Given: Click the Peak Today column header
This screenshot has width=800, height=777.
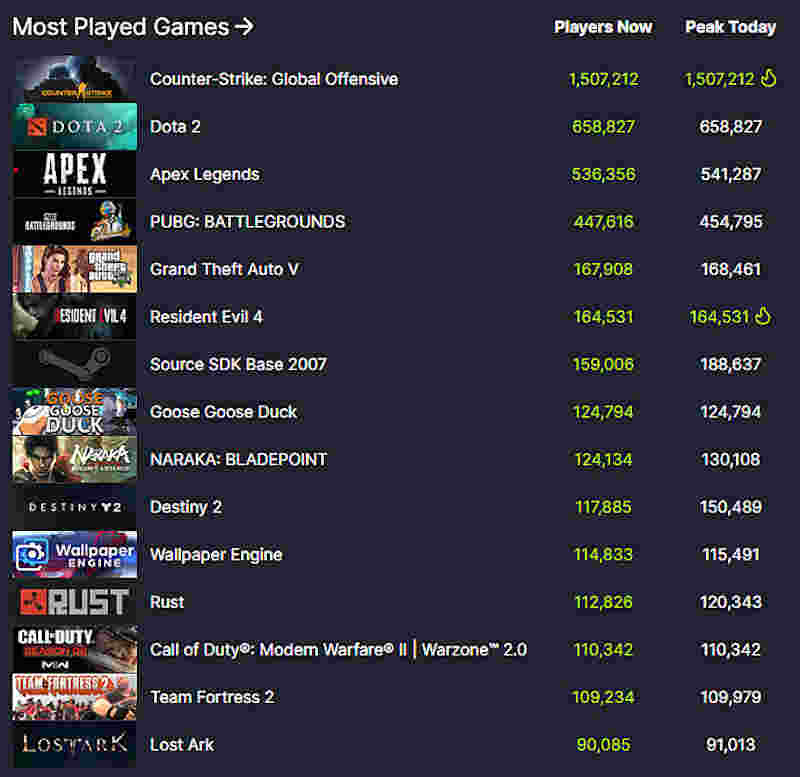Looking at the screenshot, I should 731,27.
